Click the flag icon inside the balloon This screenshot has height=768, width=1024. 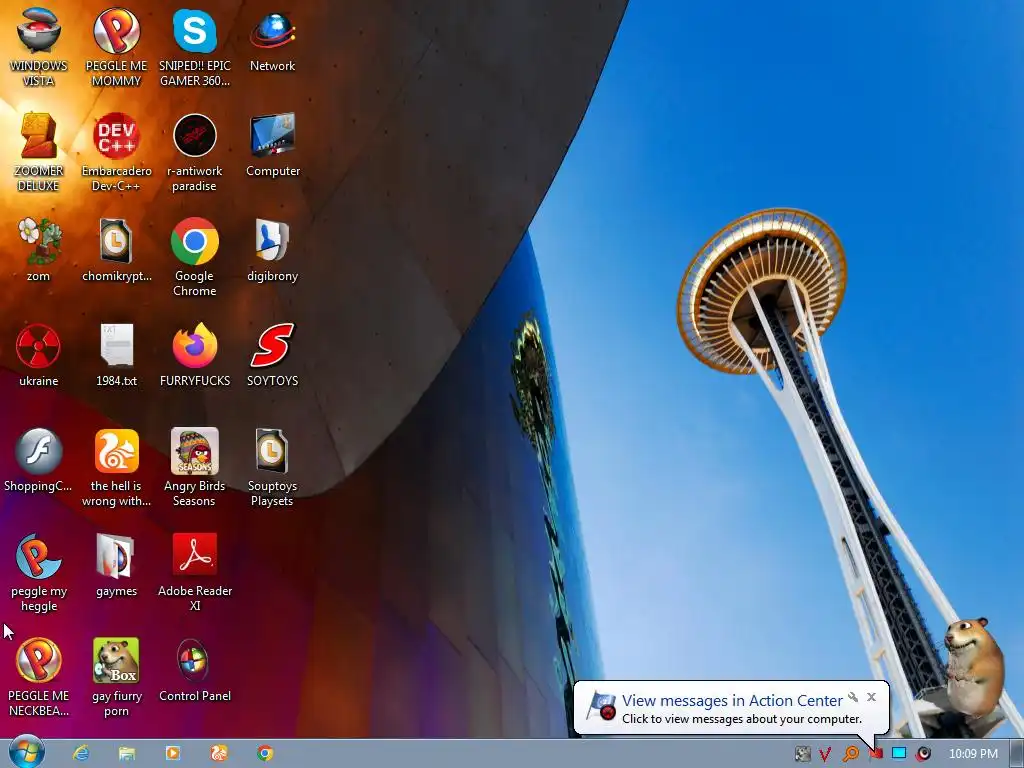click(601, 707)
